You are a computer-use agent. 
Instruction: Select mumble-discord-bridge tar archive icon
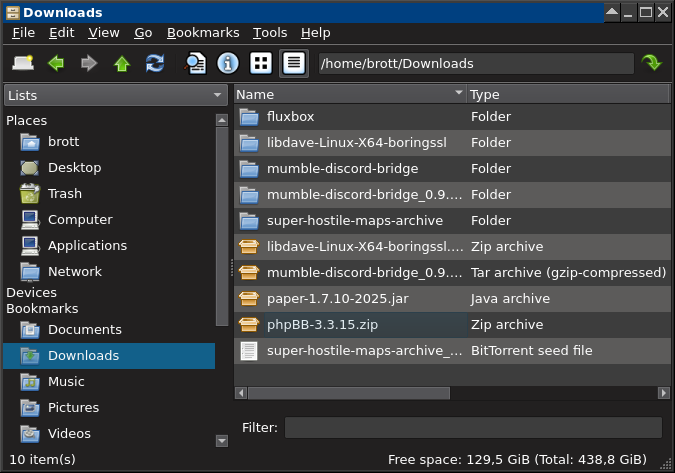tap(249, 272)
